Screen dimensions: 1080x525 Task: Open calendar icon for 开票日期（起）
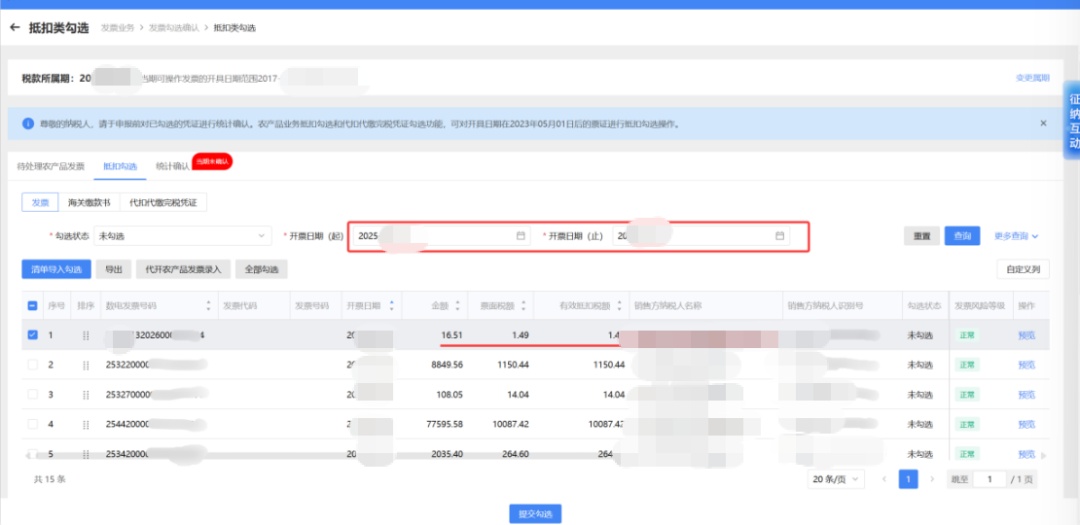click(x=520, y=236)
